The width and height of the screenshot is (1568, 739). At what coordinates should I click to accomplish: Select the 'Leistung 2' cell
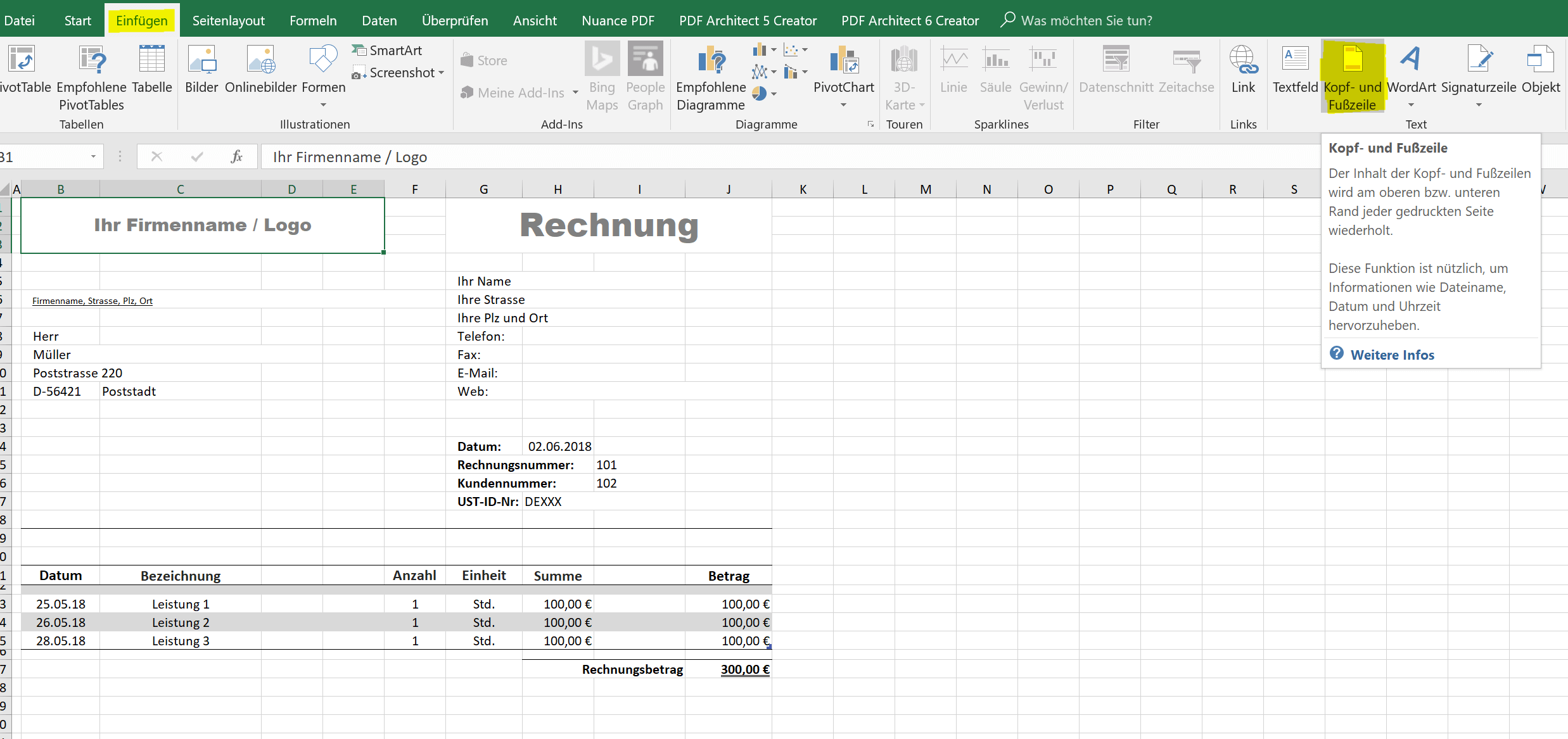click(x=181, y=622)
